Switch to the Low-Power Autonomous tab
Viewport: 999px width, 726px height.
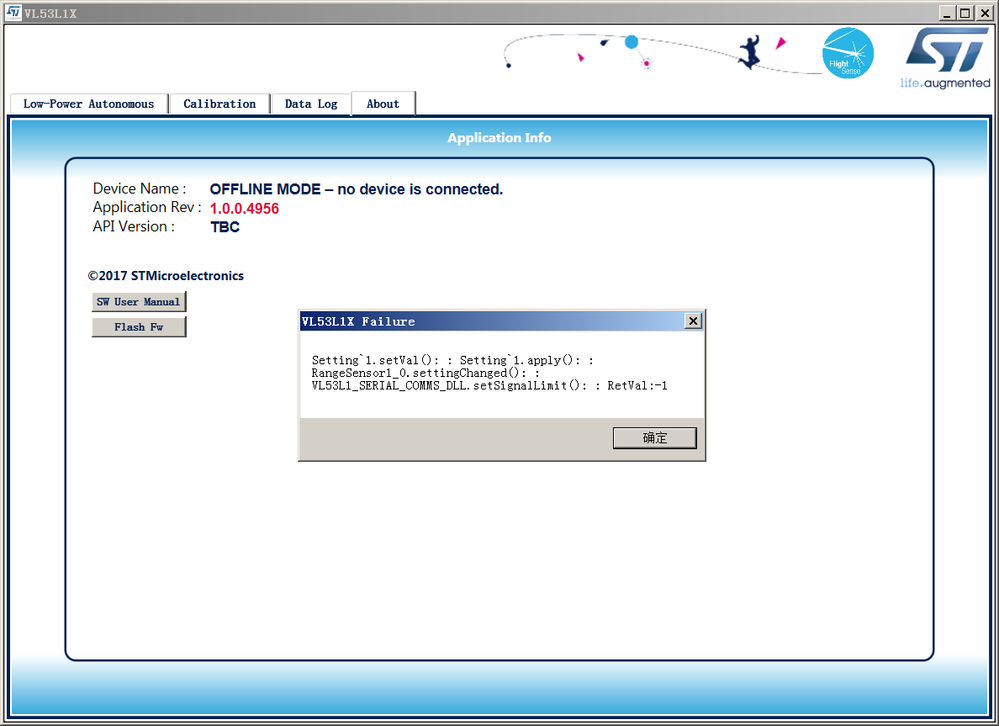pos(89,104)
